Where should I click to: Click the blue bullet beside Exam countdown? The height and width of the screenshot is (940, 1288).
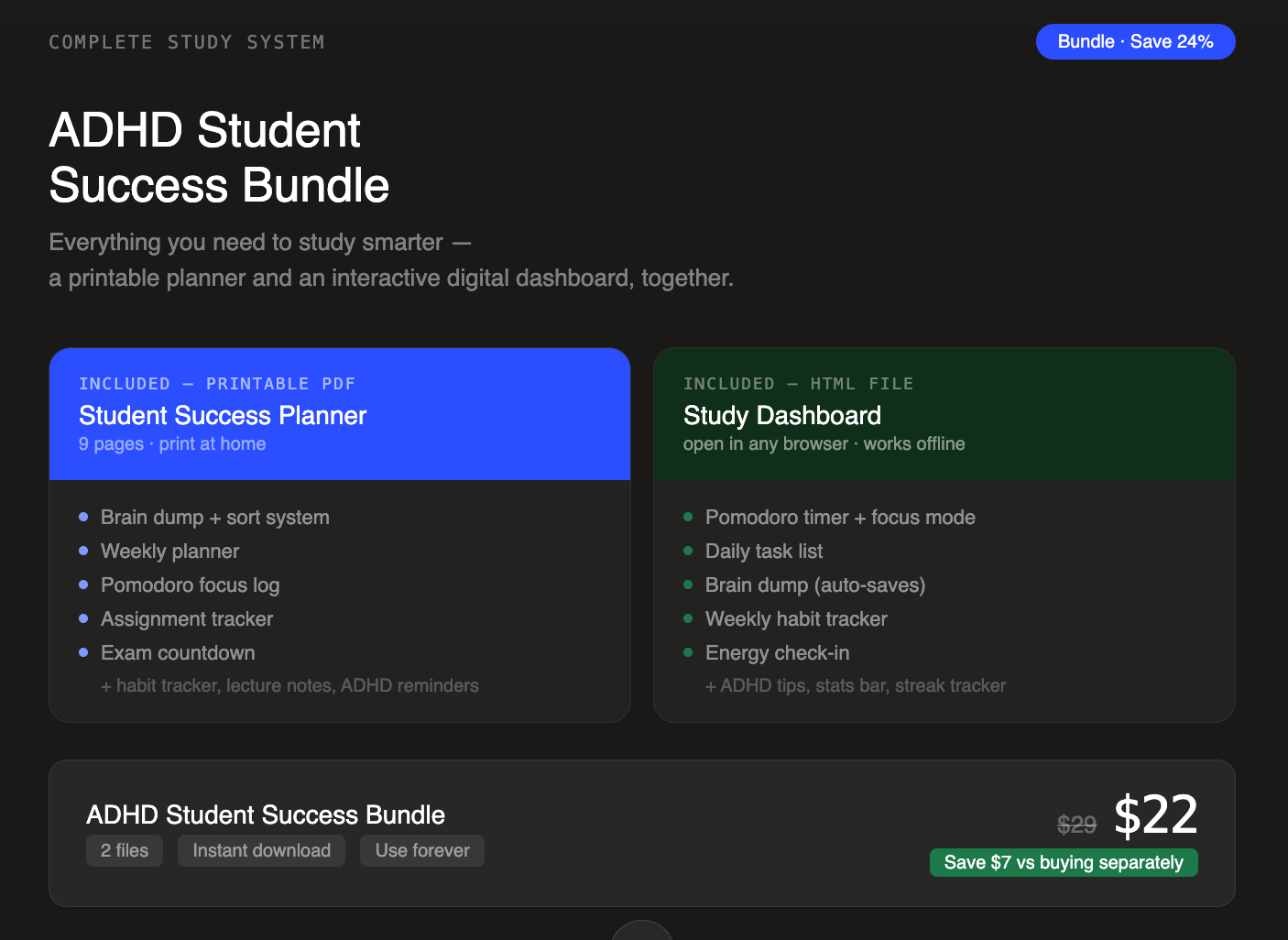point(83,652)
